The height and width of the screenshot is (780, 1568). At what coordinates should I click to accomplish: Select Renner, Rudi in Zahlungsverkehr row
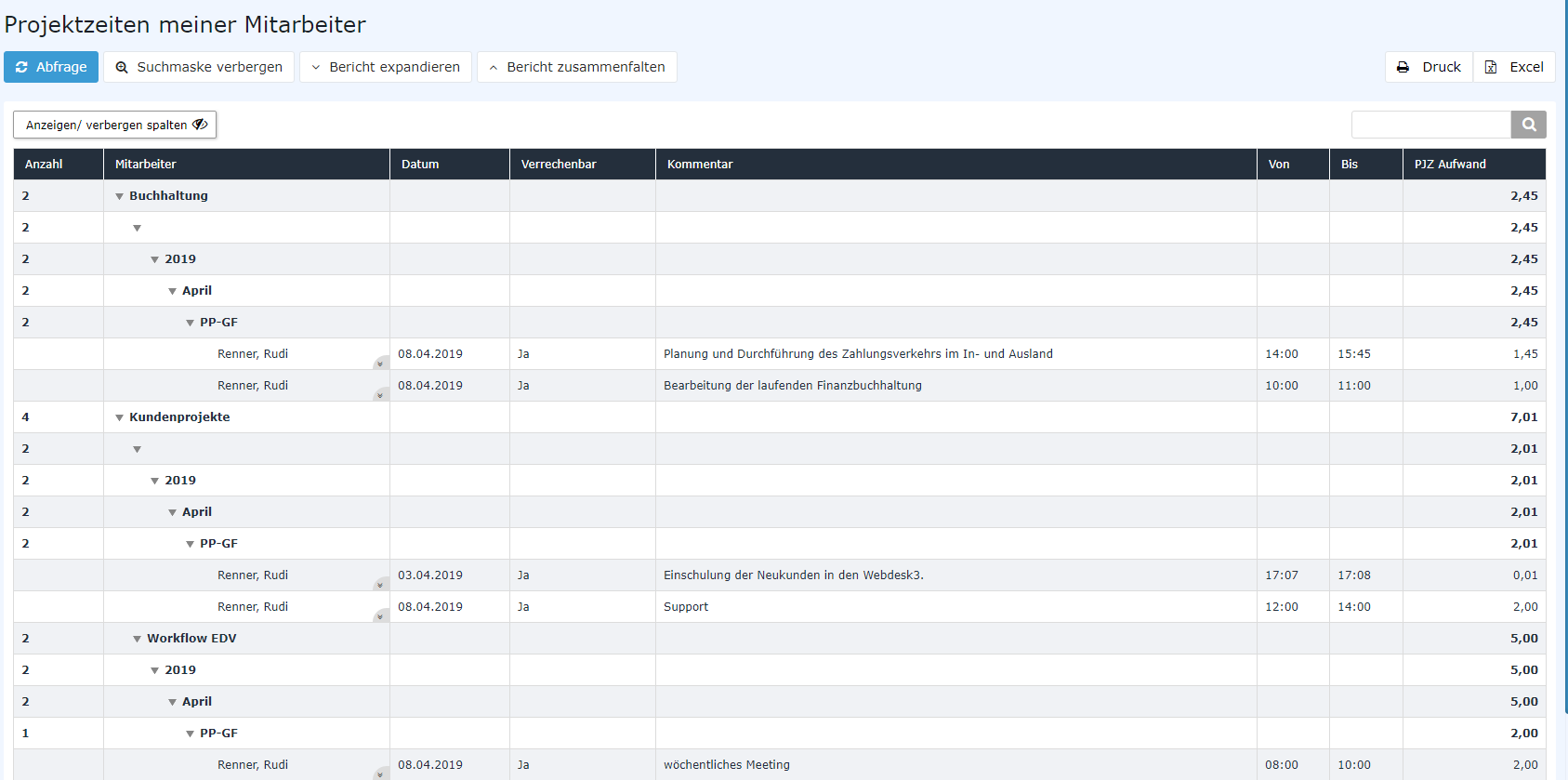coord(253,354)
